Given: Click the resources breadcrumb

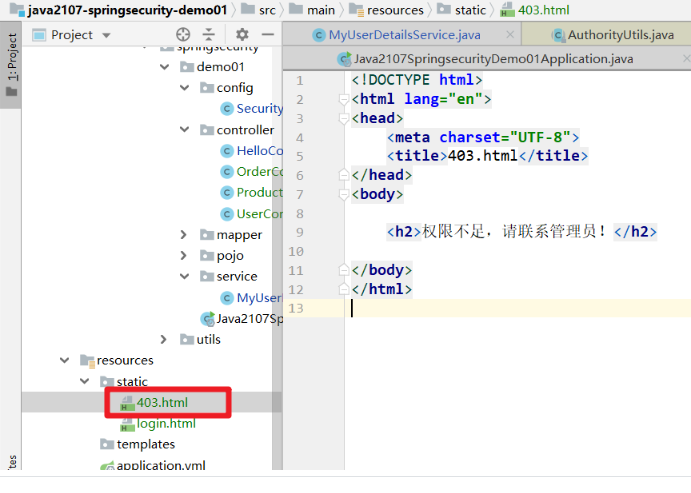Looking at the screenshot, I should point(395,10).
